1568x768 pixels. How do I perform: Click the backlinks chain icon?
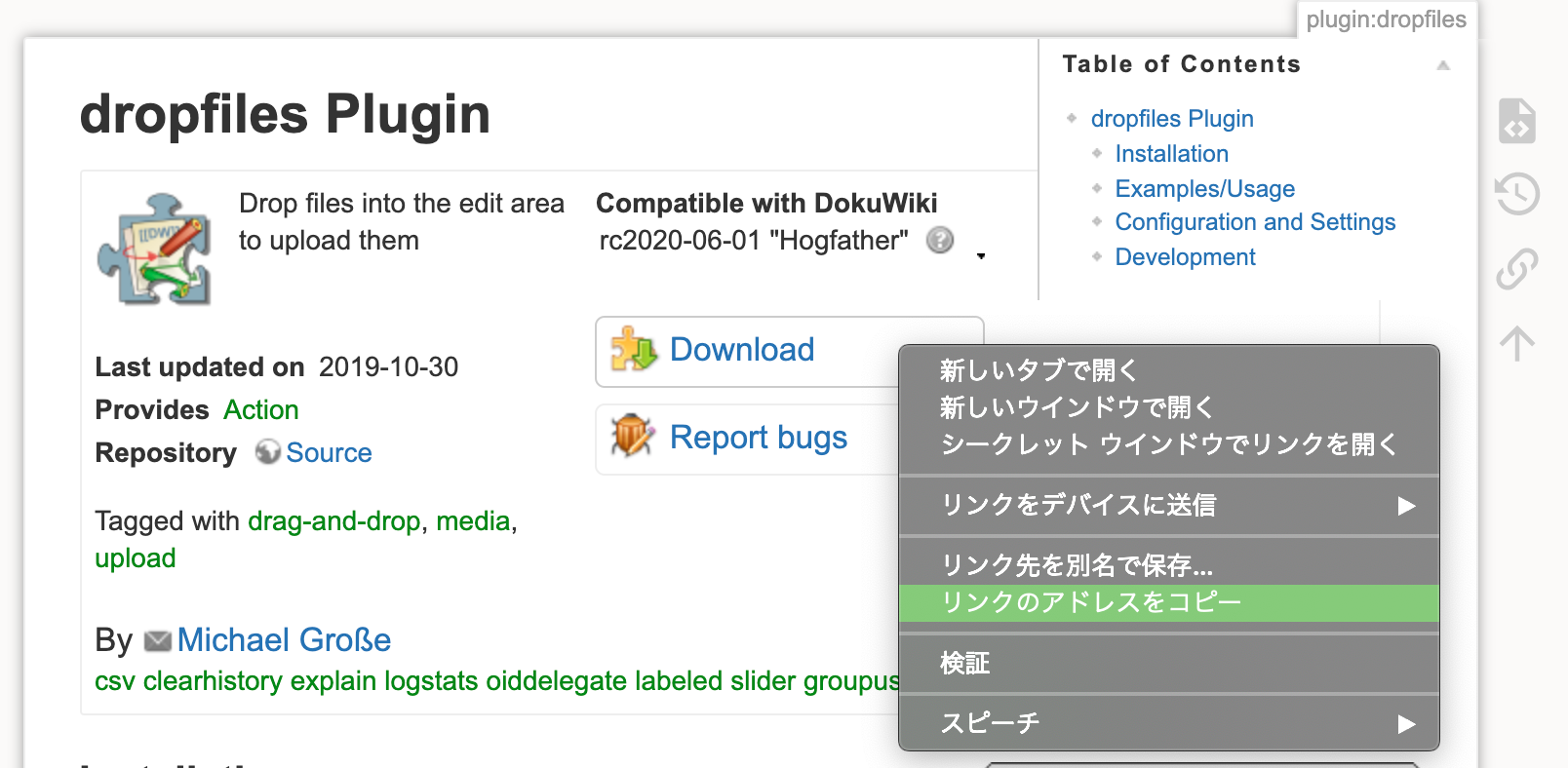point(1517,269)
